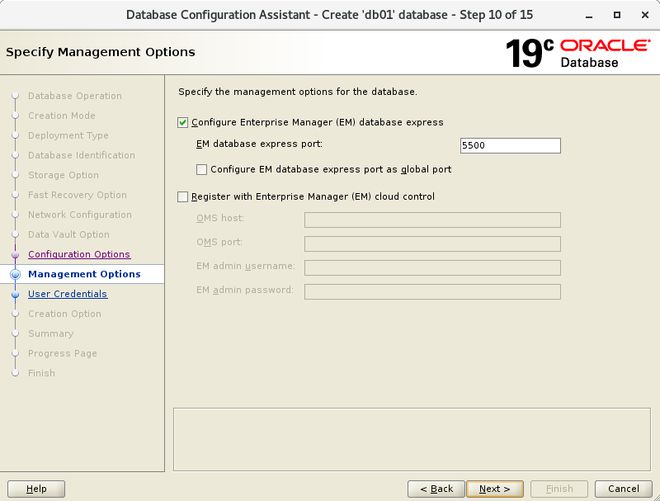
Task: Click the Database Identification step
Action: point(82,155)
